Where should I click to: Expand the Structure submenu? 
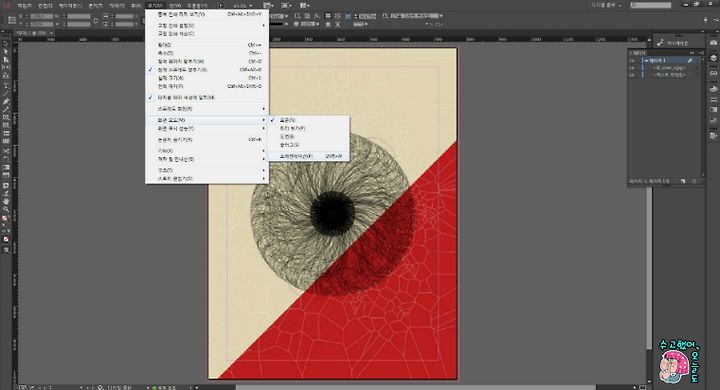pyautogui.click(x=207, y=170)
